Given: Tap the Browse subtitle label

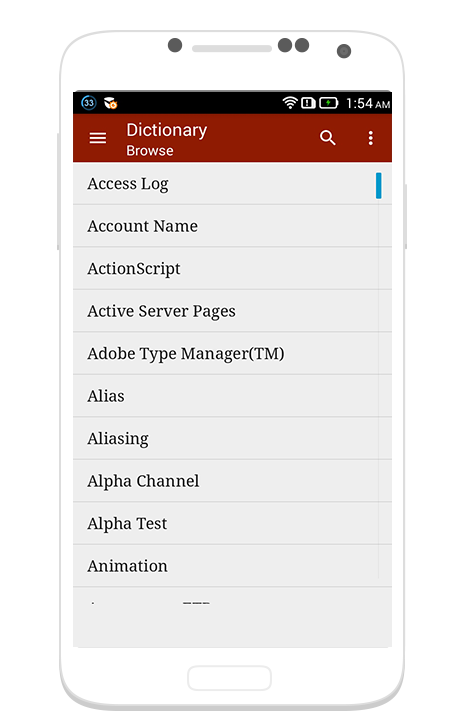Looking at the screenshot, I should point(150,151).
